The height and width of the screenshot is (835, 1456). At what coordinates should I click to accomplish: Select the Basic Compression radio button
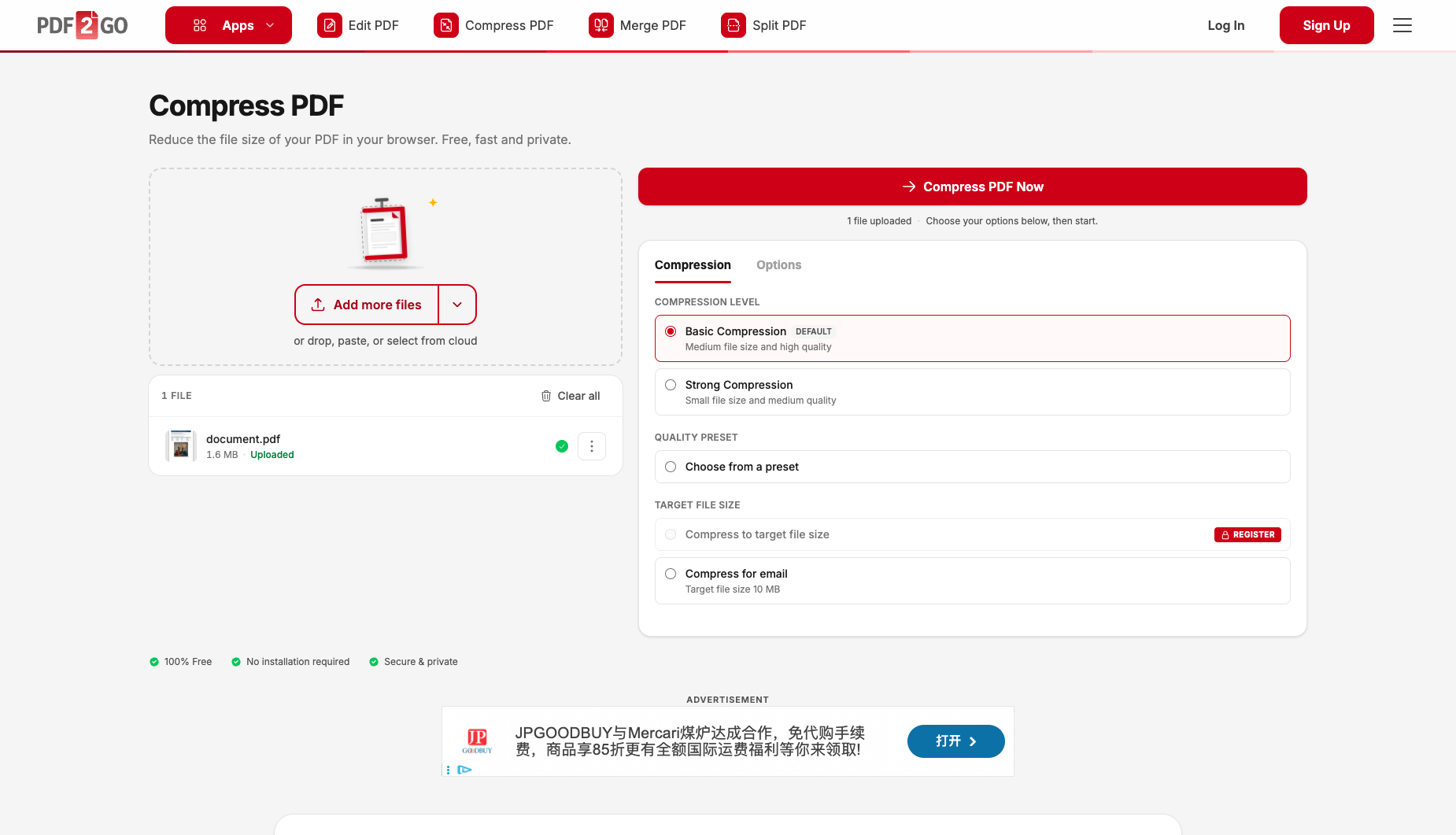pos(671,331)
